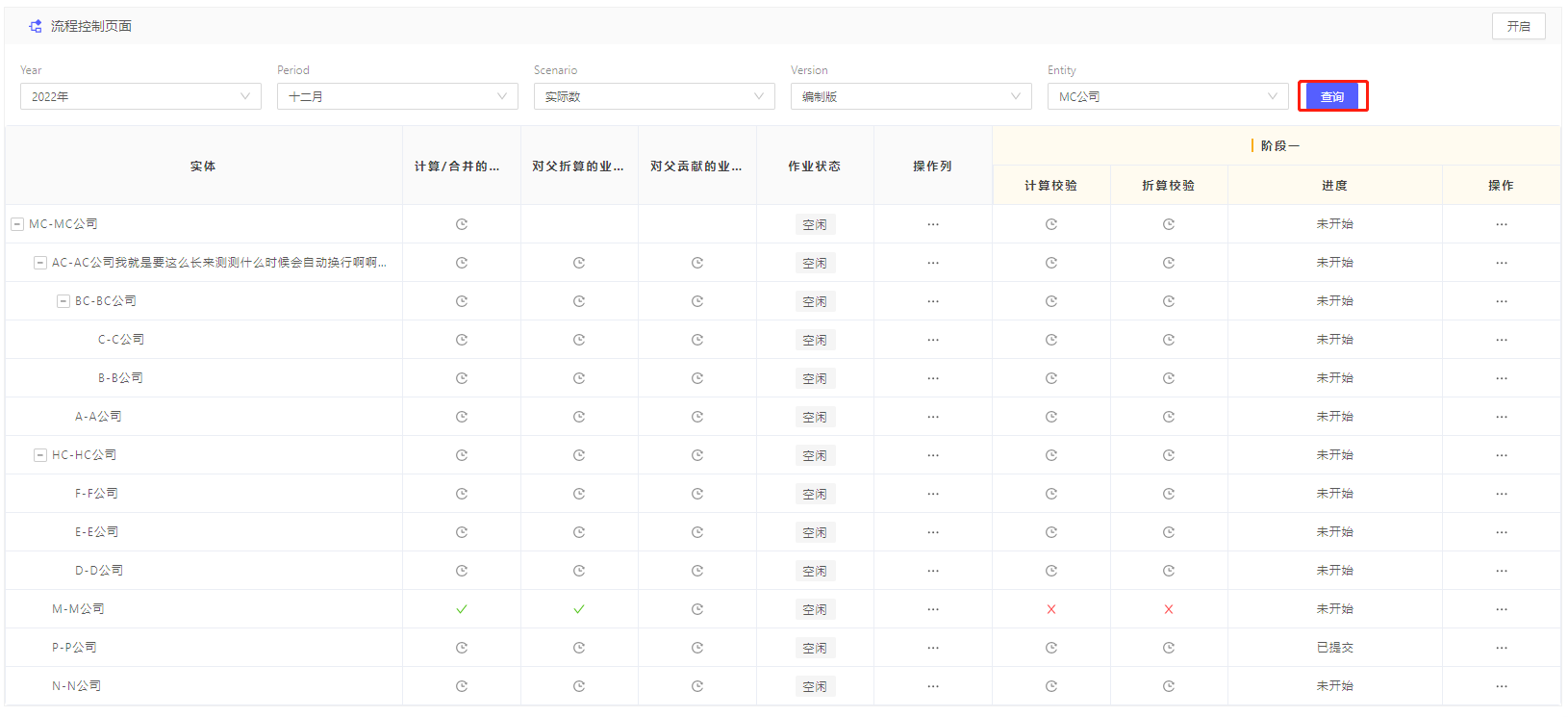Click the red X under 计算校验 for M-M公司

(1051, 609)
